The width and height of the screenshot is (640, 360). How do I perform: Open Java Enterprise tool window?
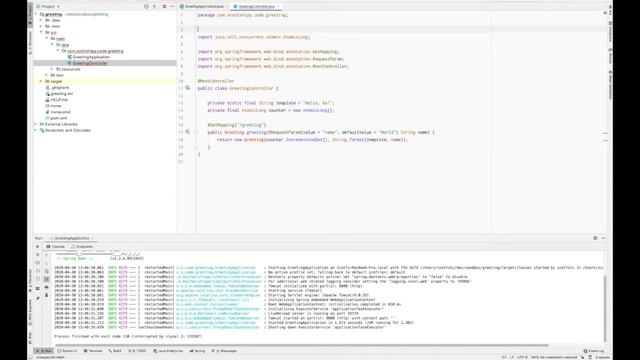(x=168, y=351)
